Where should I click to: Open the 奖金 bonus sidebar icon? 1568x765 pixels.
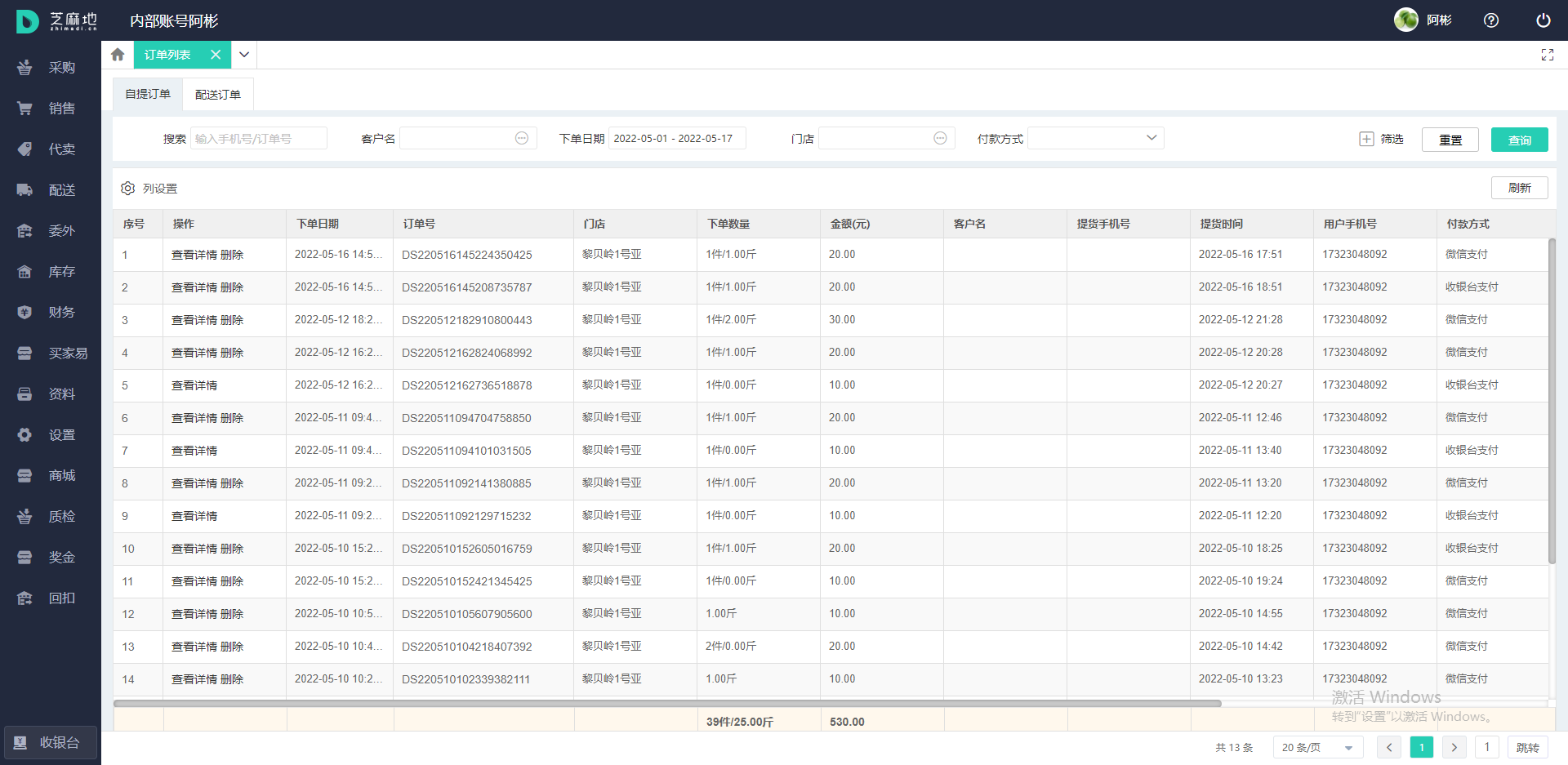[24, 558]
